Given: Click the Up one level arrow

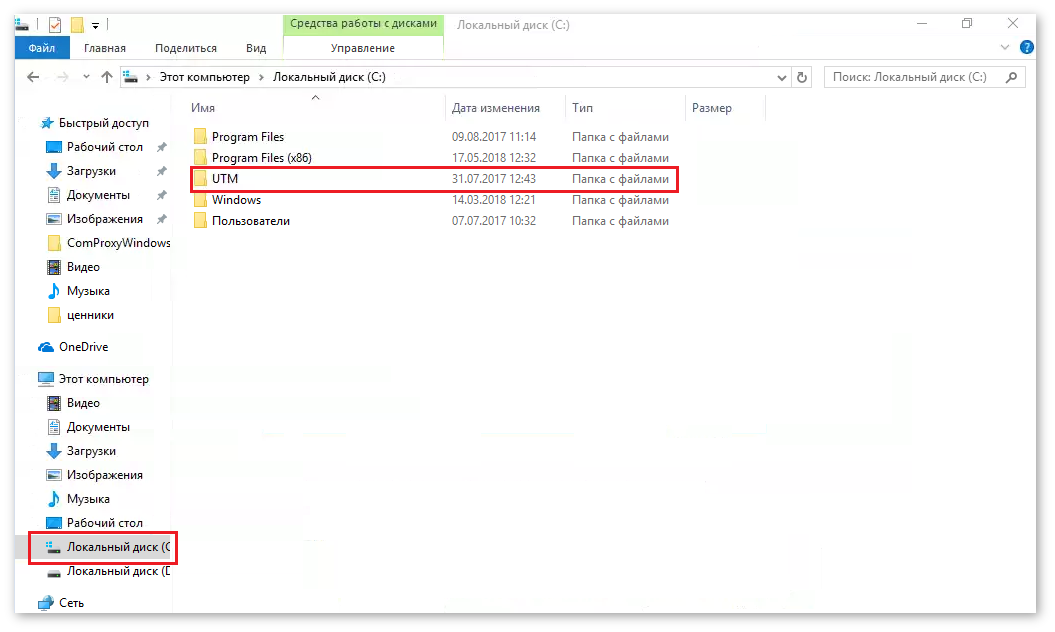Looking at the screenshot, I should (x=107, y=77).
